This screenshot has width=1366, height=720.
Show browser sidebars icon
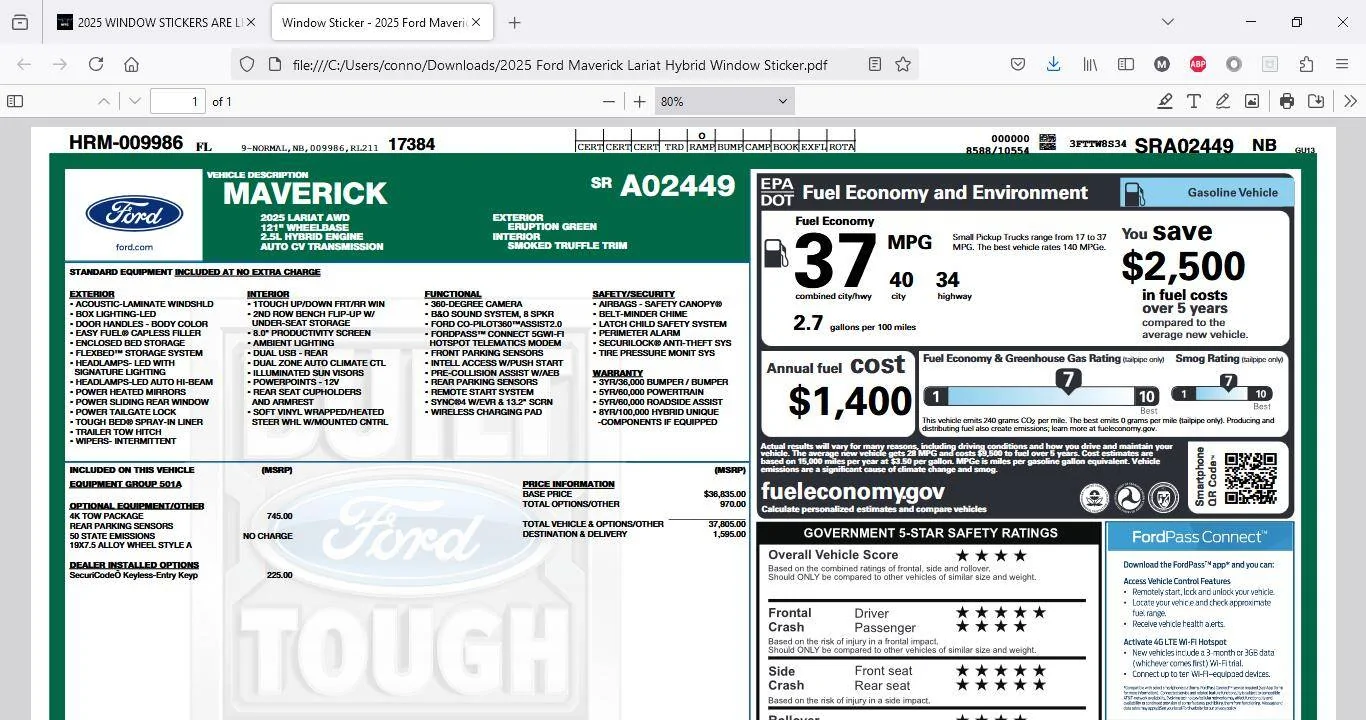pos(1126,64)
